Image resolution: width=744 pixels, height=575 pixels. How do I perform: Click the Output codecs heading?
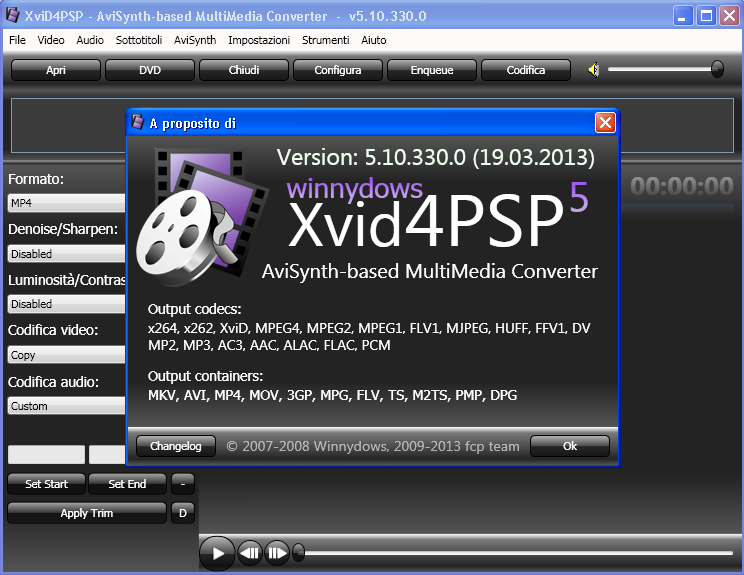[195, 309]
